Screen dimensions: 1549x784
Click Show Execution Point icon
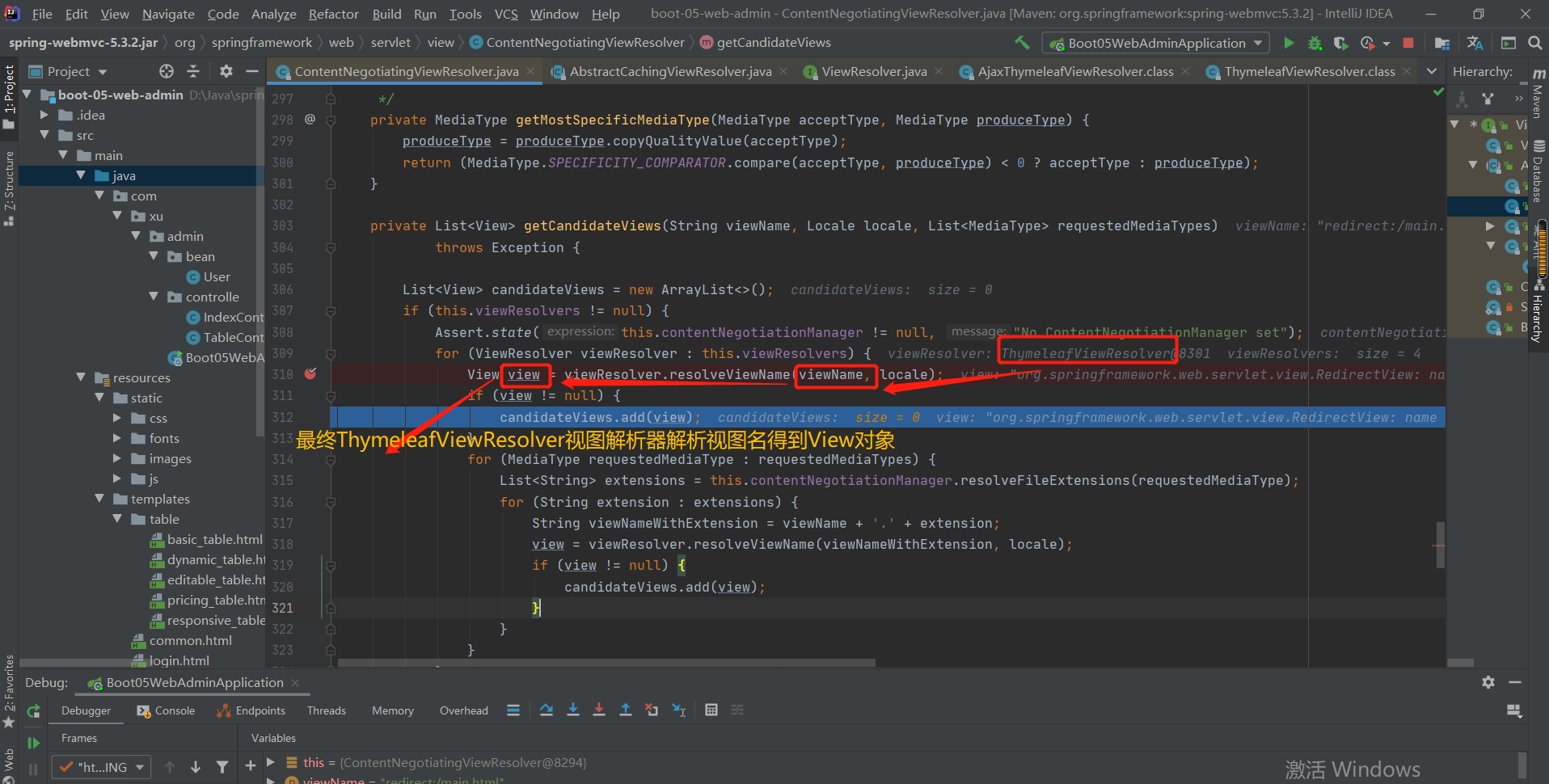pyautogui.click(x=513, y=710)
